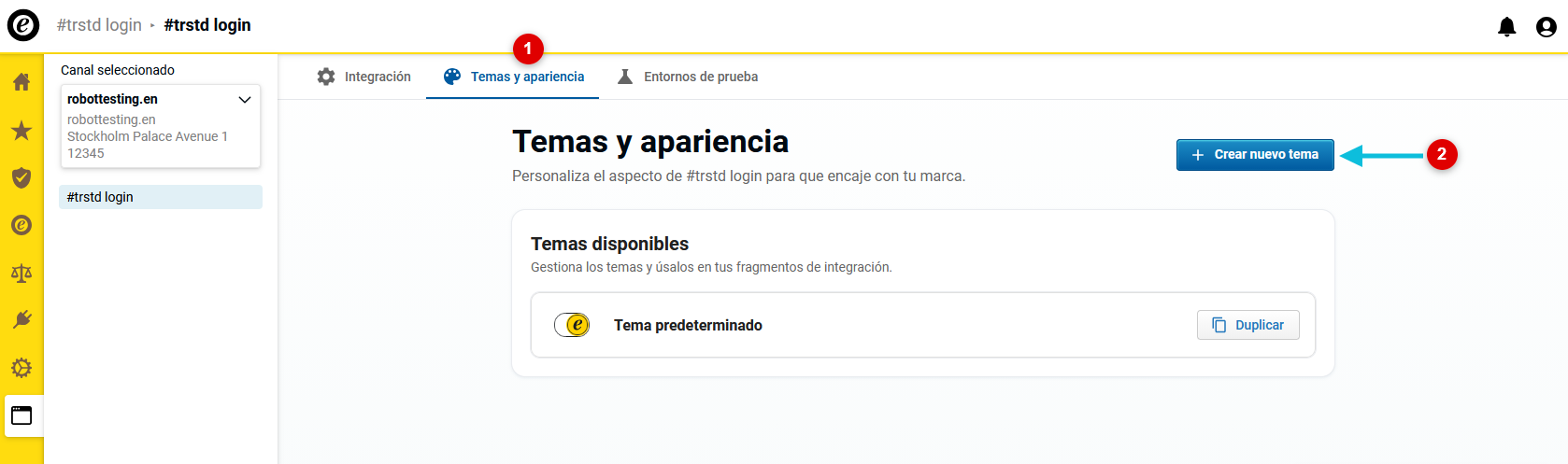This screenshot has width=1568, height=464.
Task: Click Temas disponibles heading
Action: 609,244
